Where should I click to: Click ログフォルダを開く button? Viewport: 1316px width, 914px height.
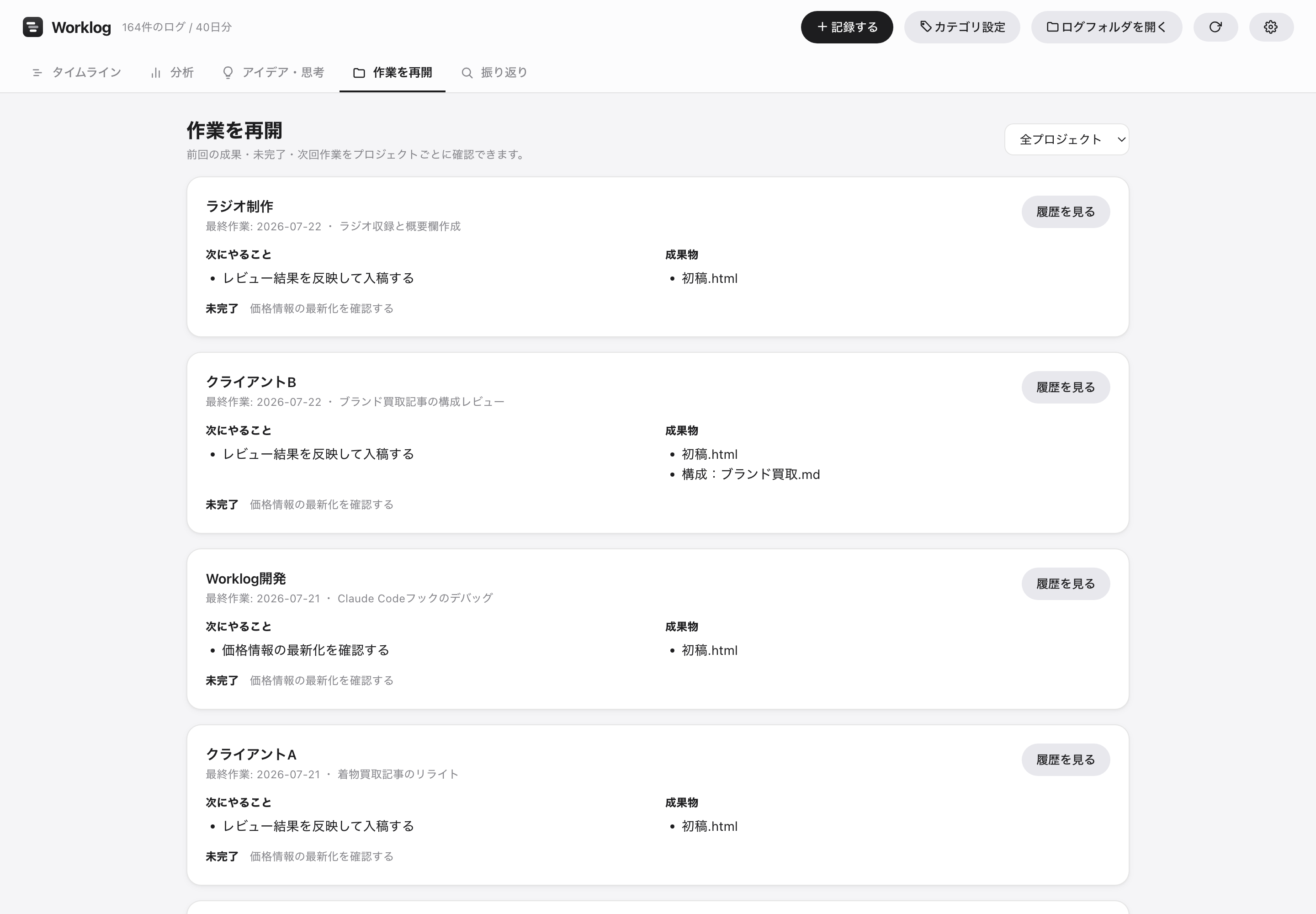tap(1106, 27)
